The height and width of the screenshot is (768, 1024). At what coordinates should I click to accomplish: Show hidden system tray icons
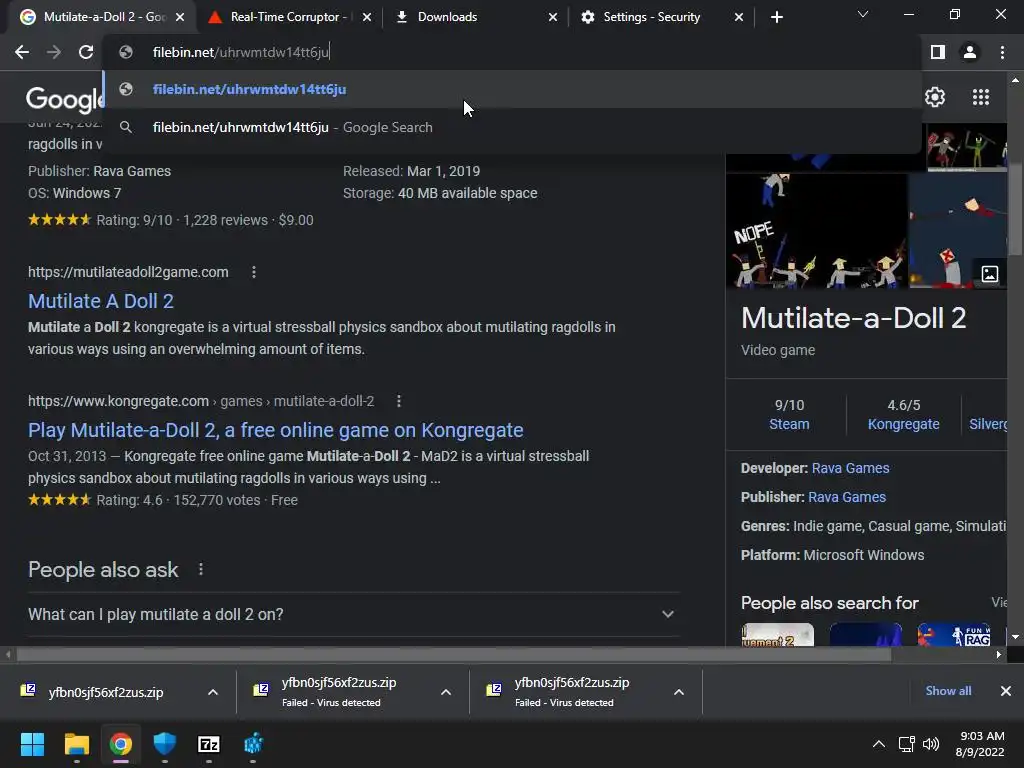click(x=879, y=744)
